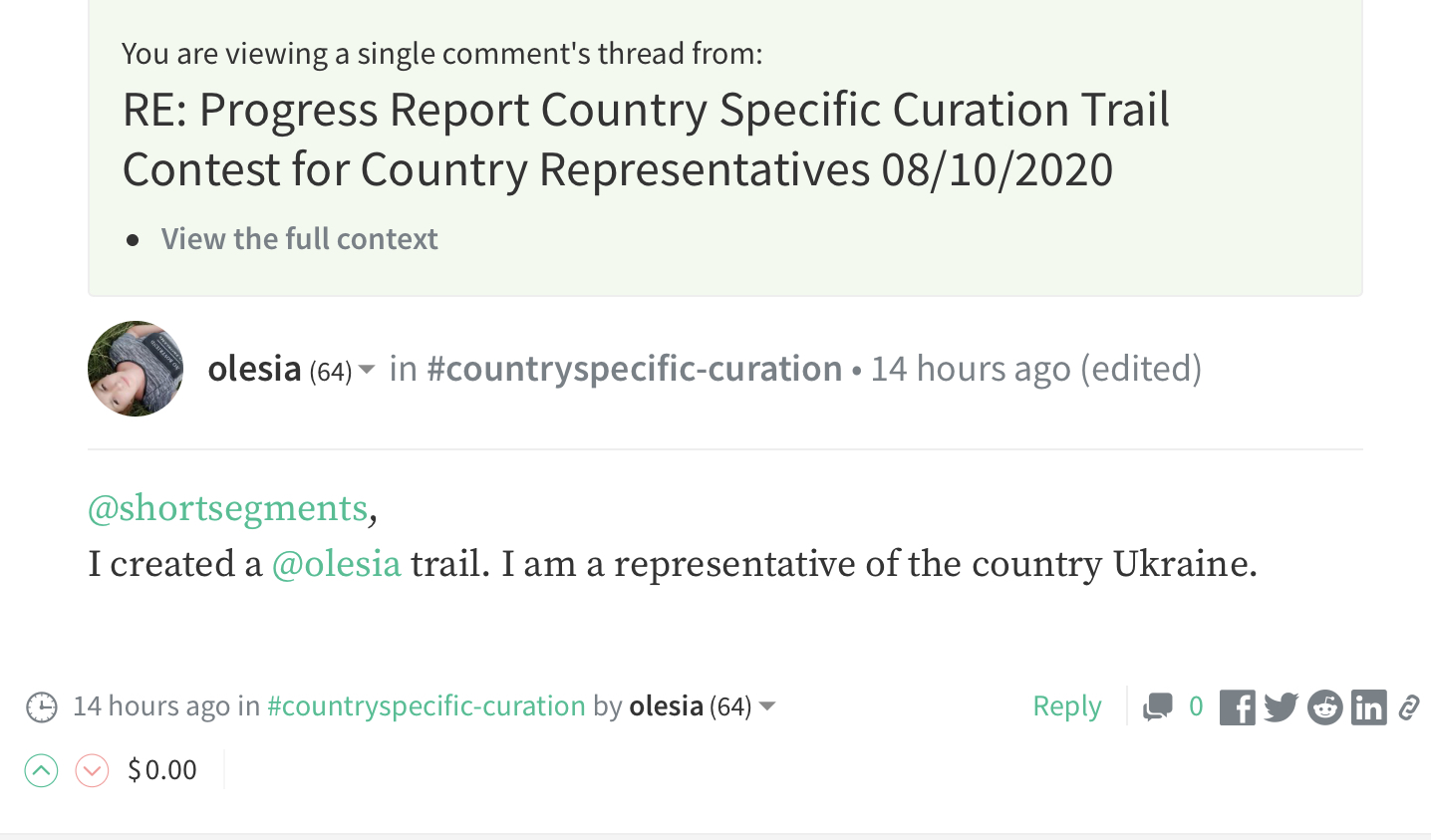Share comment on Facebook

(x=1237, y=707)
